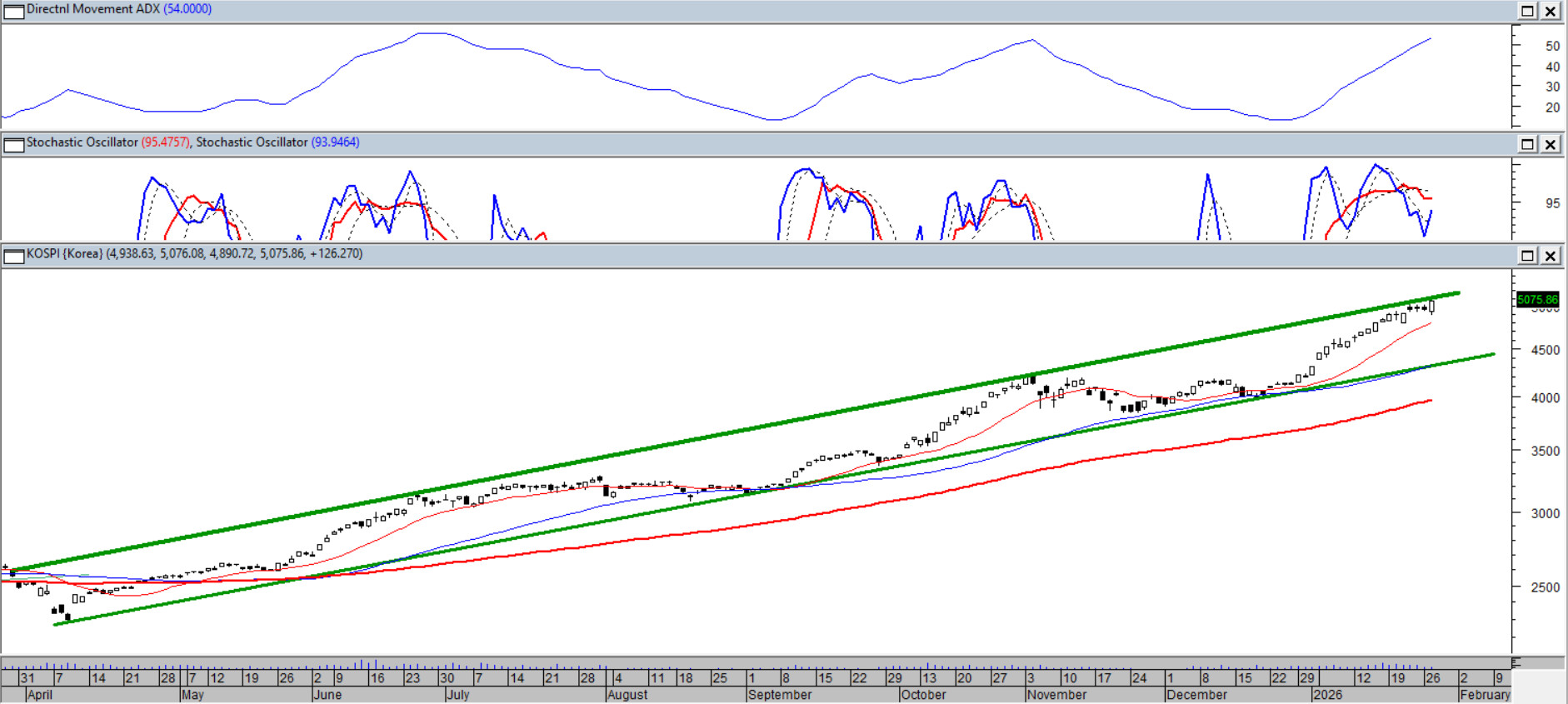Maximize the Stochastic Oscillator panel
Screen dimensions: 1568x704
(1527, 144)
